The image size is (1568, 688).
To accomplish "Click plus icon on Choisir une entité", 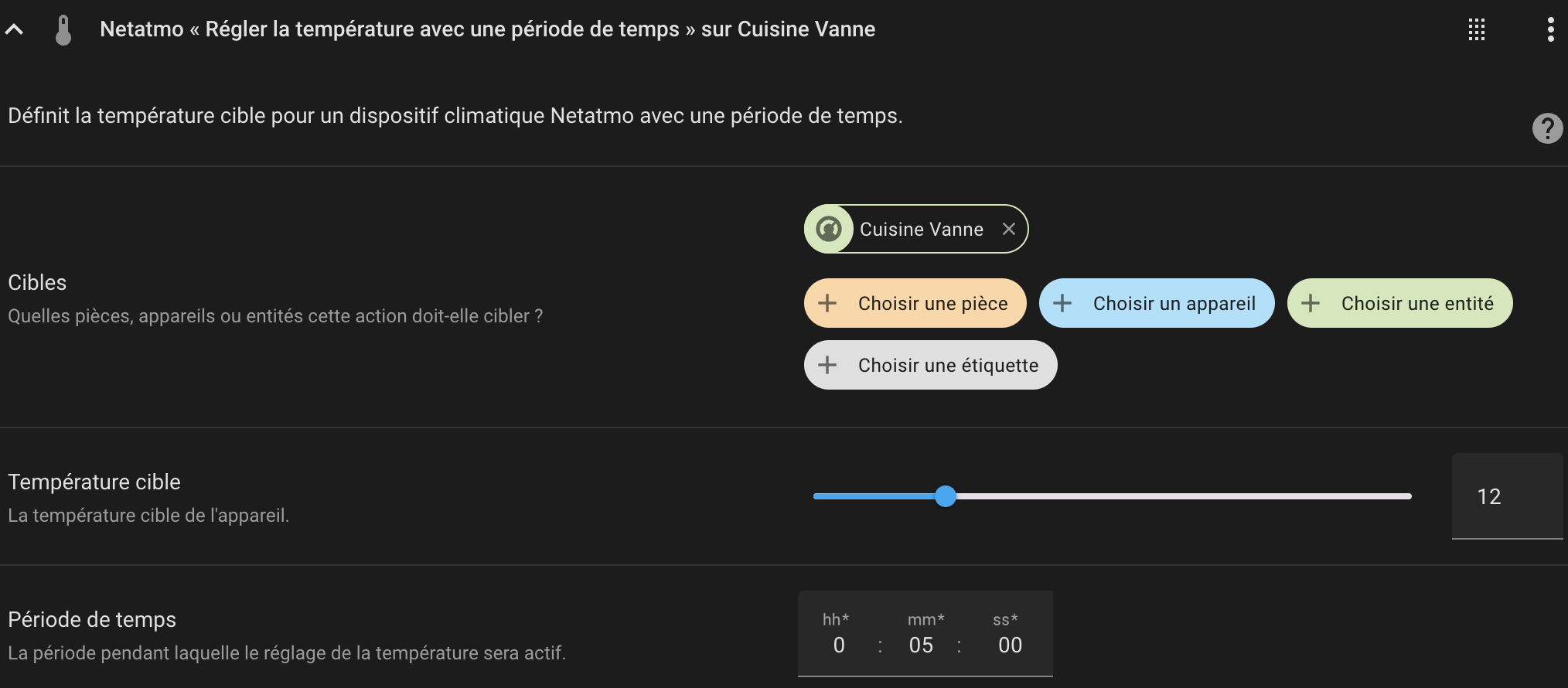I will click(1311, 303).
